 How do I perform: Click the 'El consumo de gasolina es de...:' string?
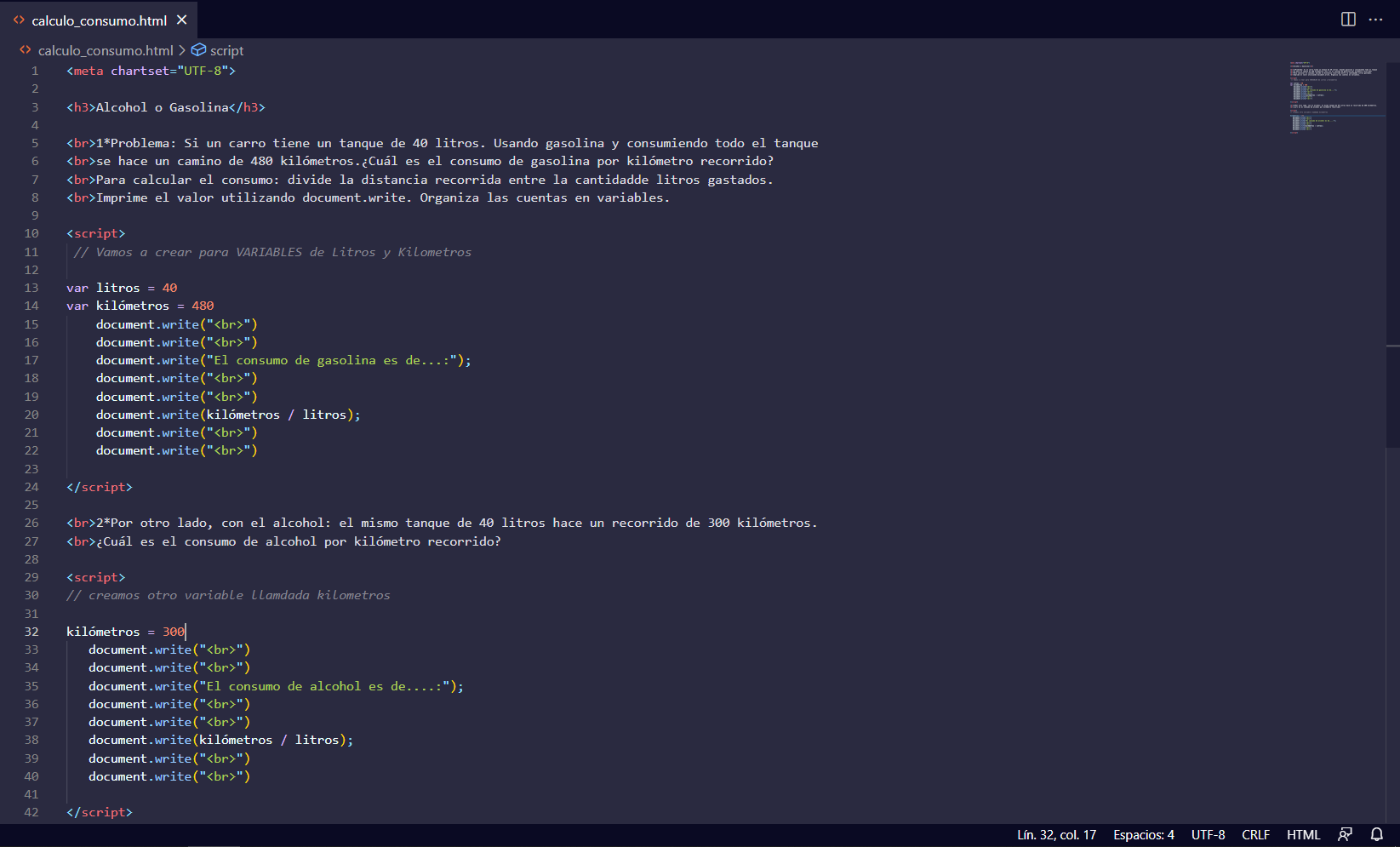pos(333,360)
